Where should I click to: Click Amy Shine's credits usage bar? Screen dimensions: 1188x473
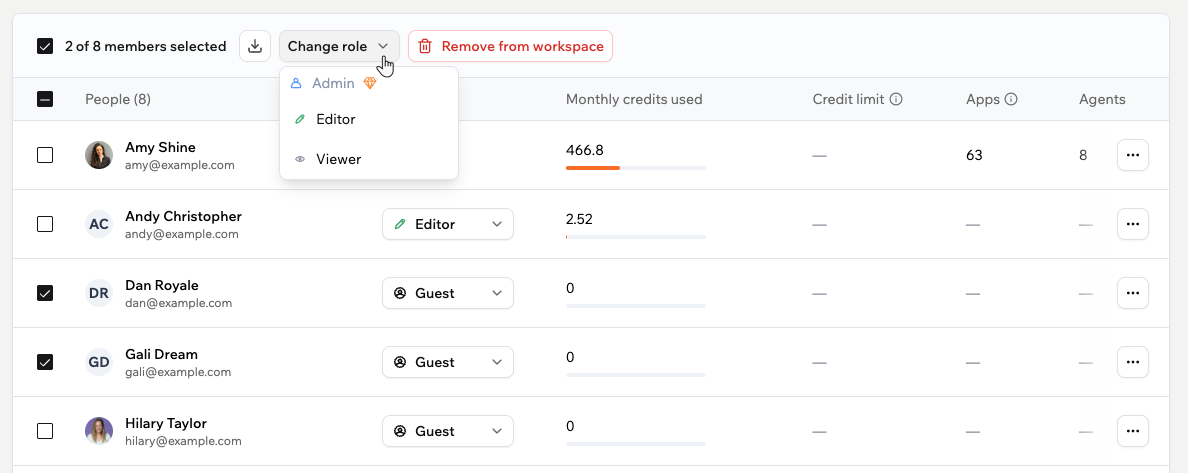[636, 168]
